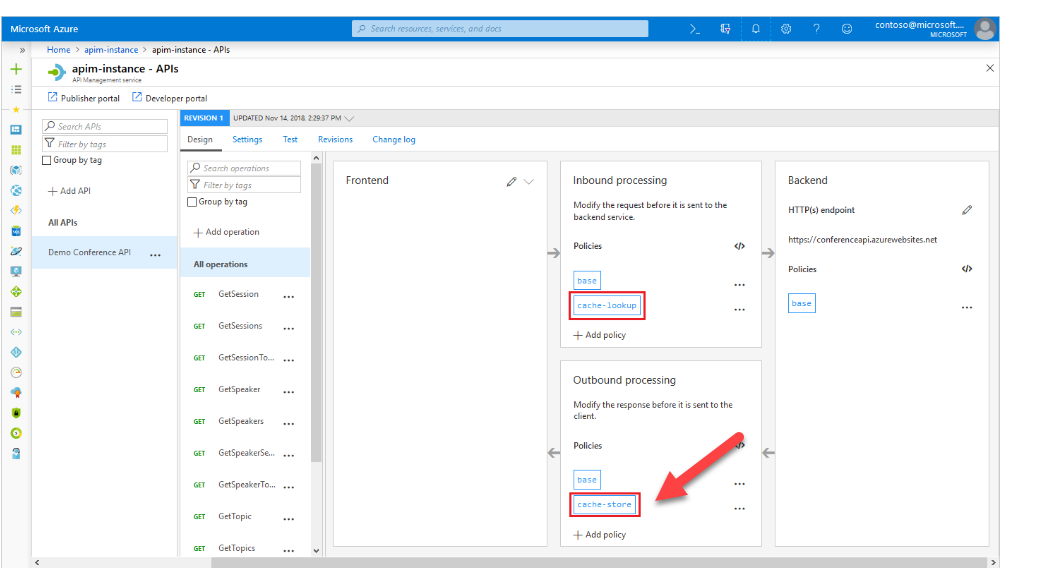Switch to the Design tab
This screenshot has width=1037, height=568.
[200, 140]
